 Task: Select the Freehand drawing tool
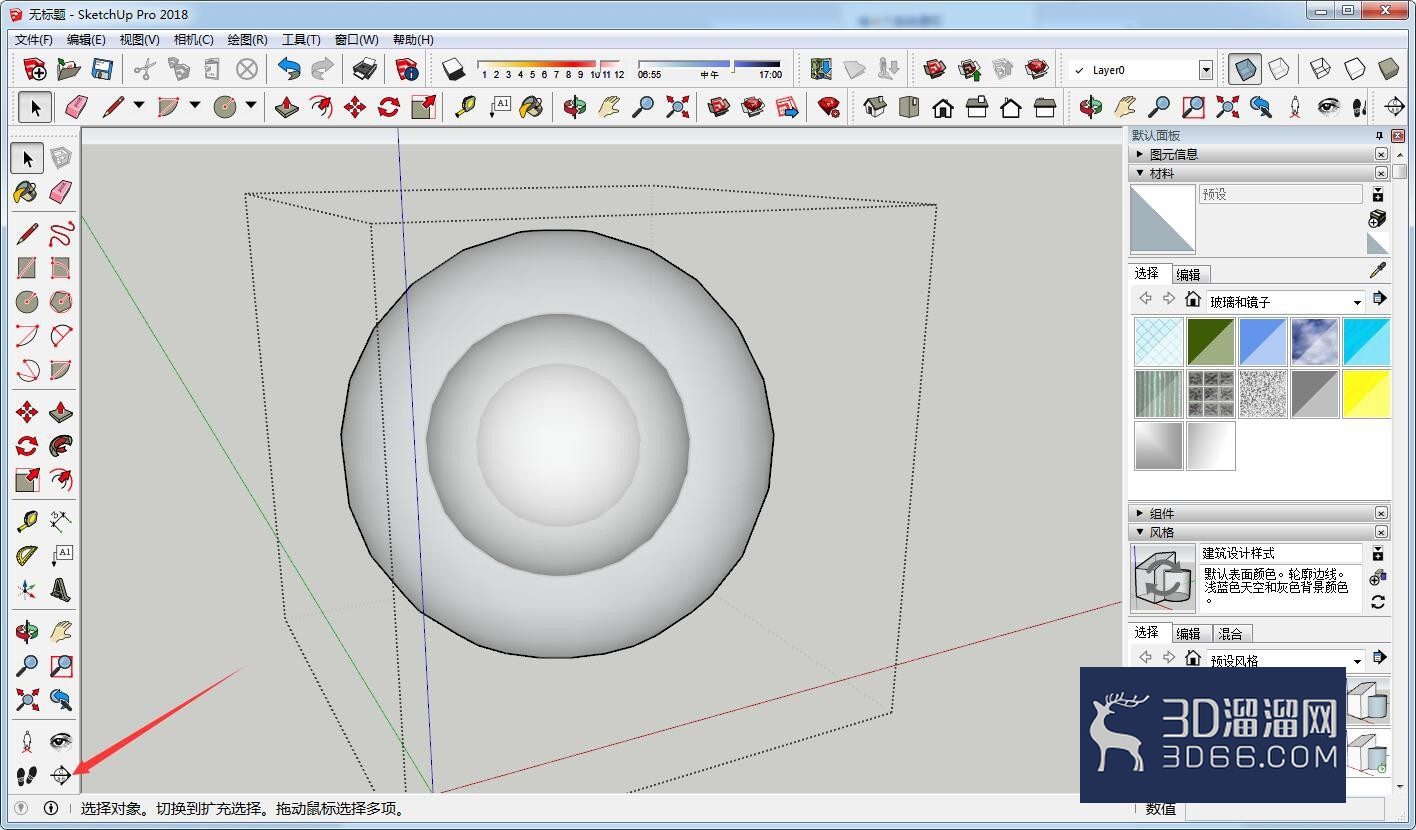(61, 234)
